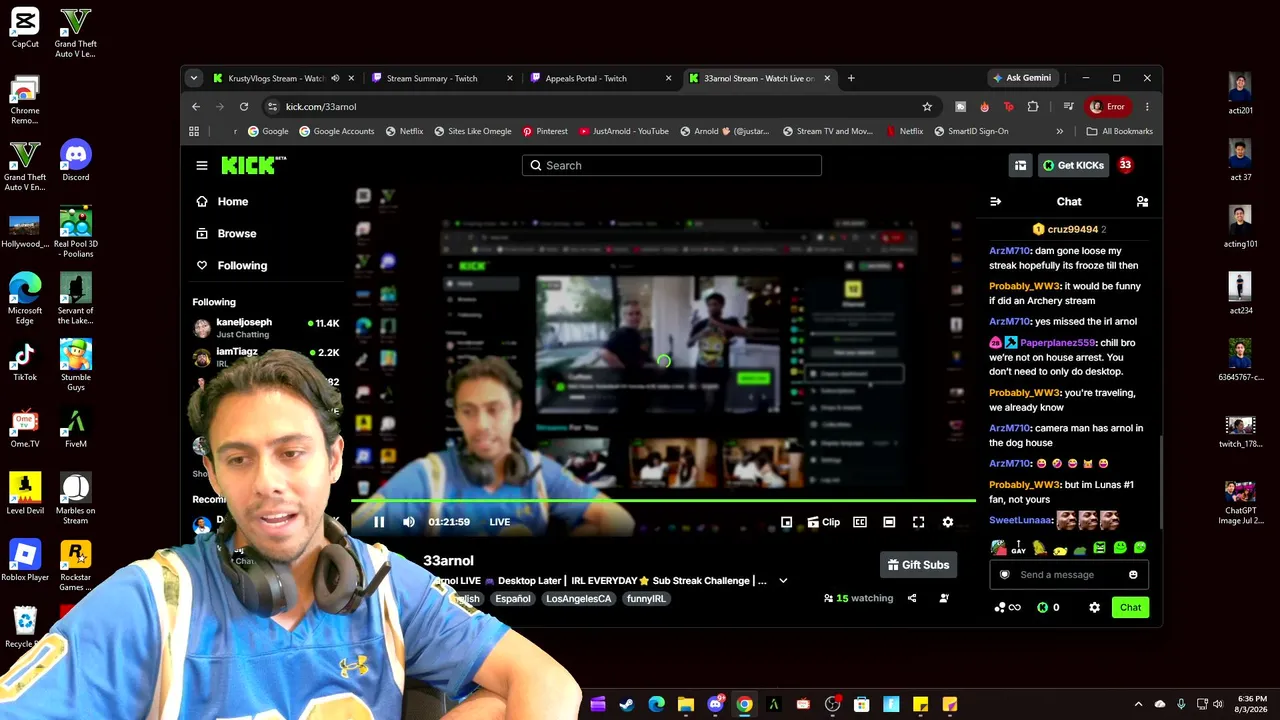This screenshot has height=720, width=1280.
Task: Click the Gift Subs button
Action: [x=918, y=565]
